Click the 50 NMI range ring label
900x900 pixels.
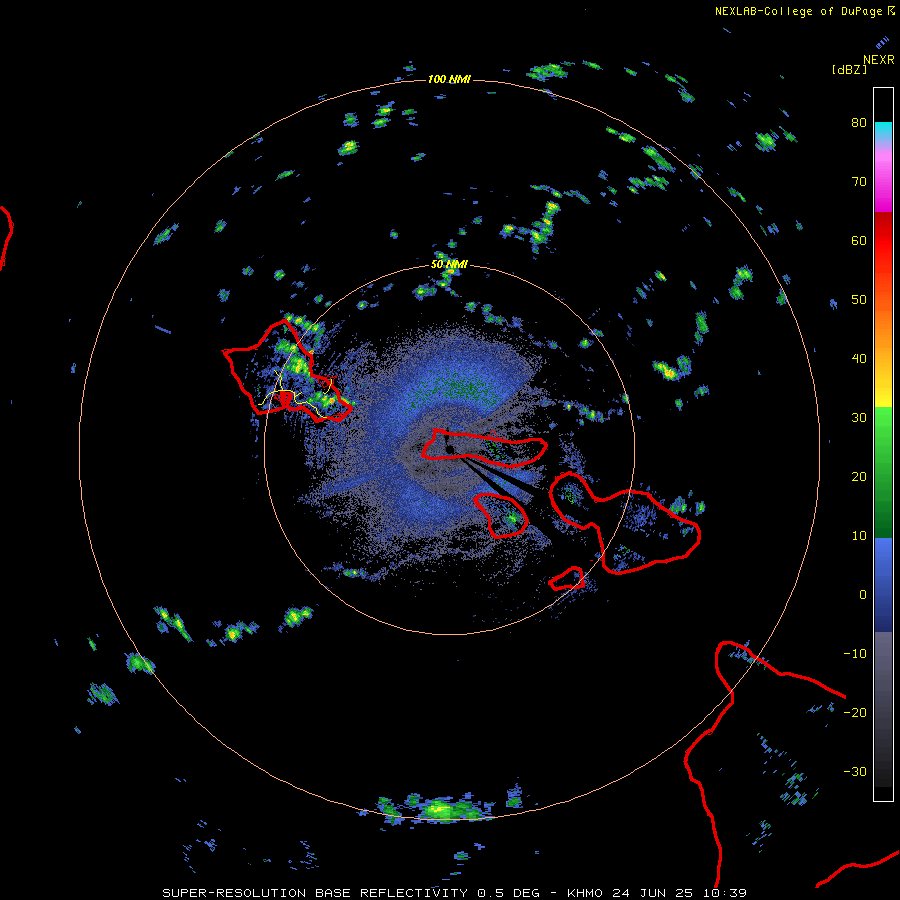pos(449,265)
